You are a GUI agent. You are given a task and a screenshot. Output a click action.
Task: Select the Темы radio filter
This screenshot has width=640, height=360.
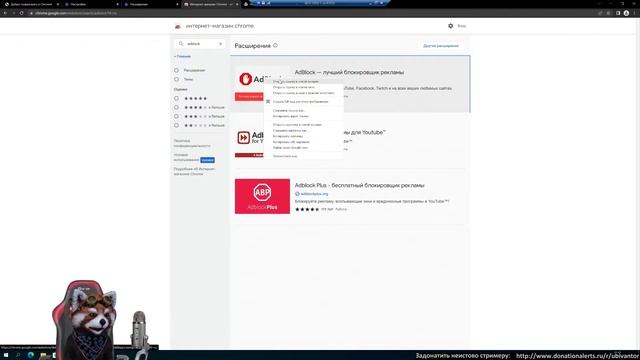(176, 79)
